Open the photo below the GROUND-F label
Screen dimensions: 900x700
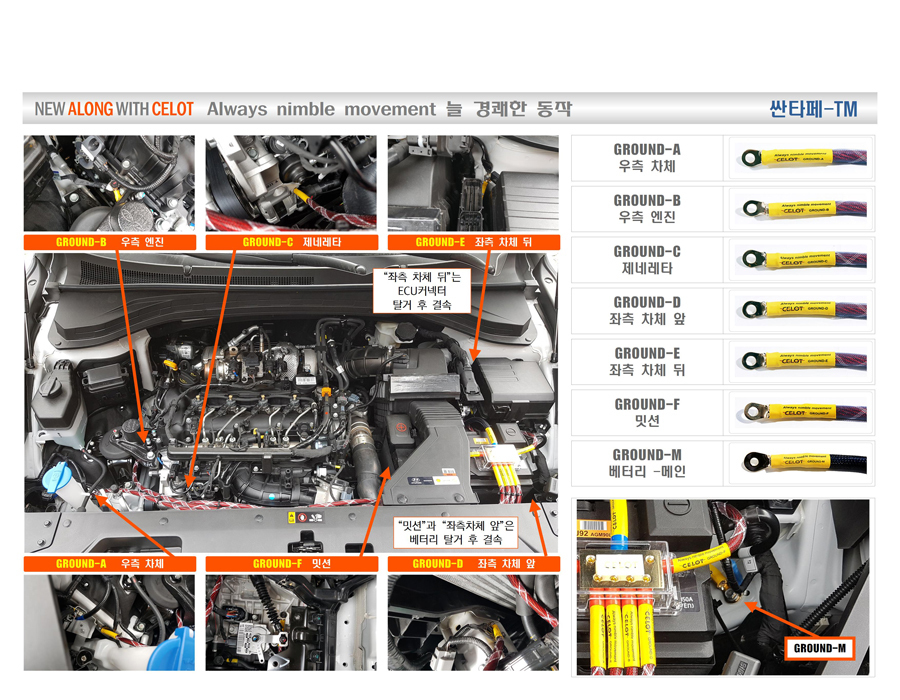291,622
